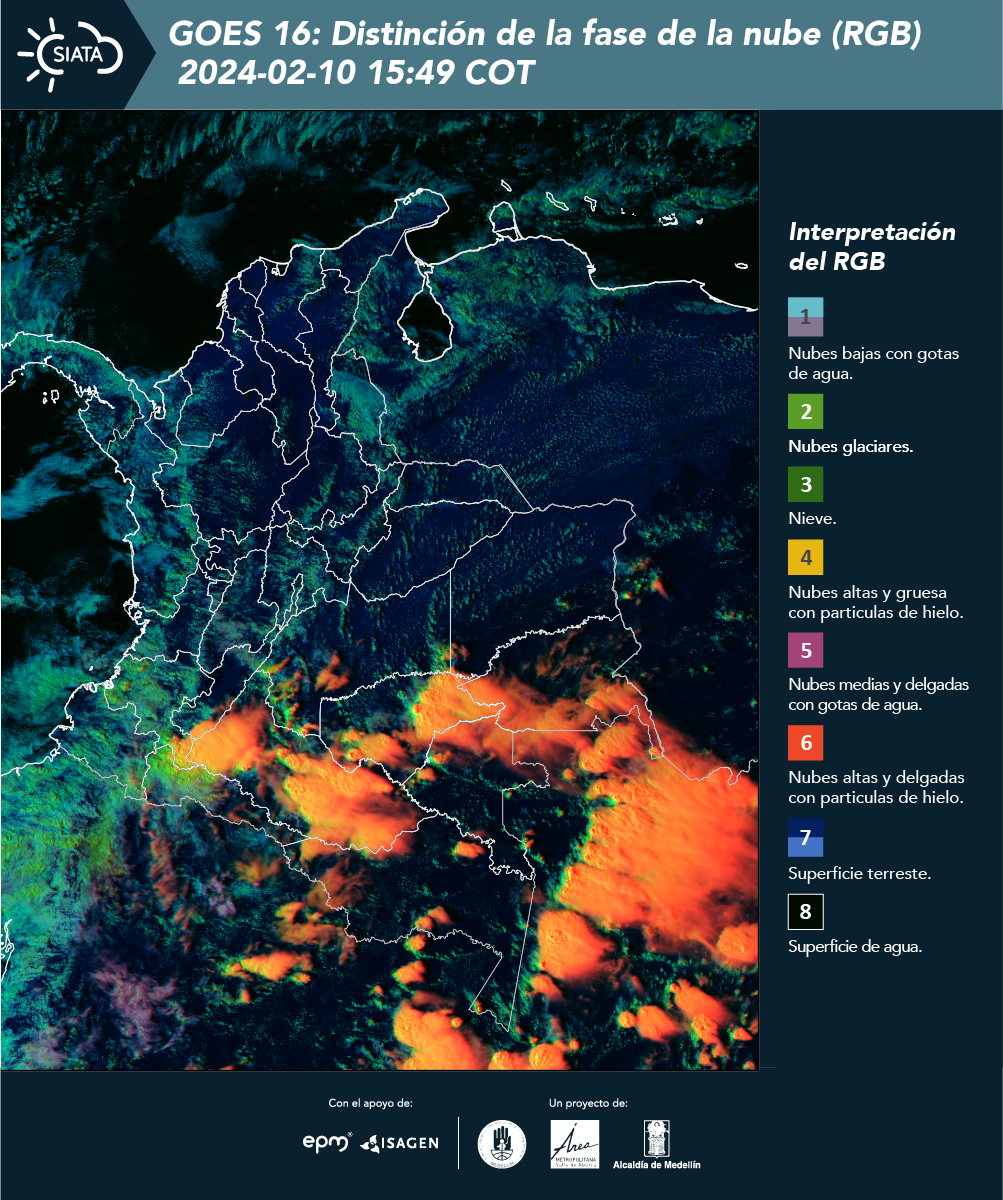Select orange-red legend swatch number 6
Screen dimensions: 1003x1200
click(805, 743)
